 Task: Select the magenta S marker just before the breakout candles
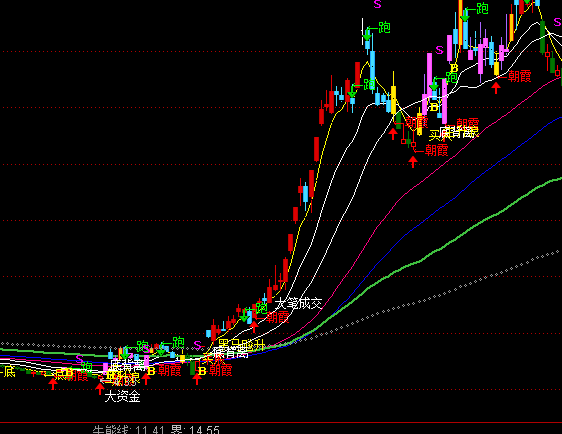coord(197,345)
